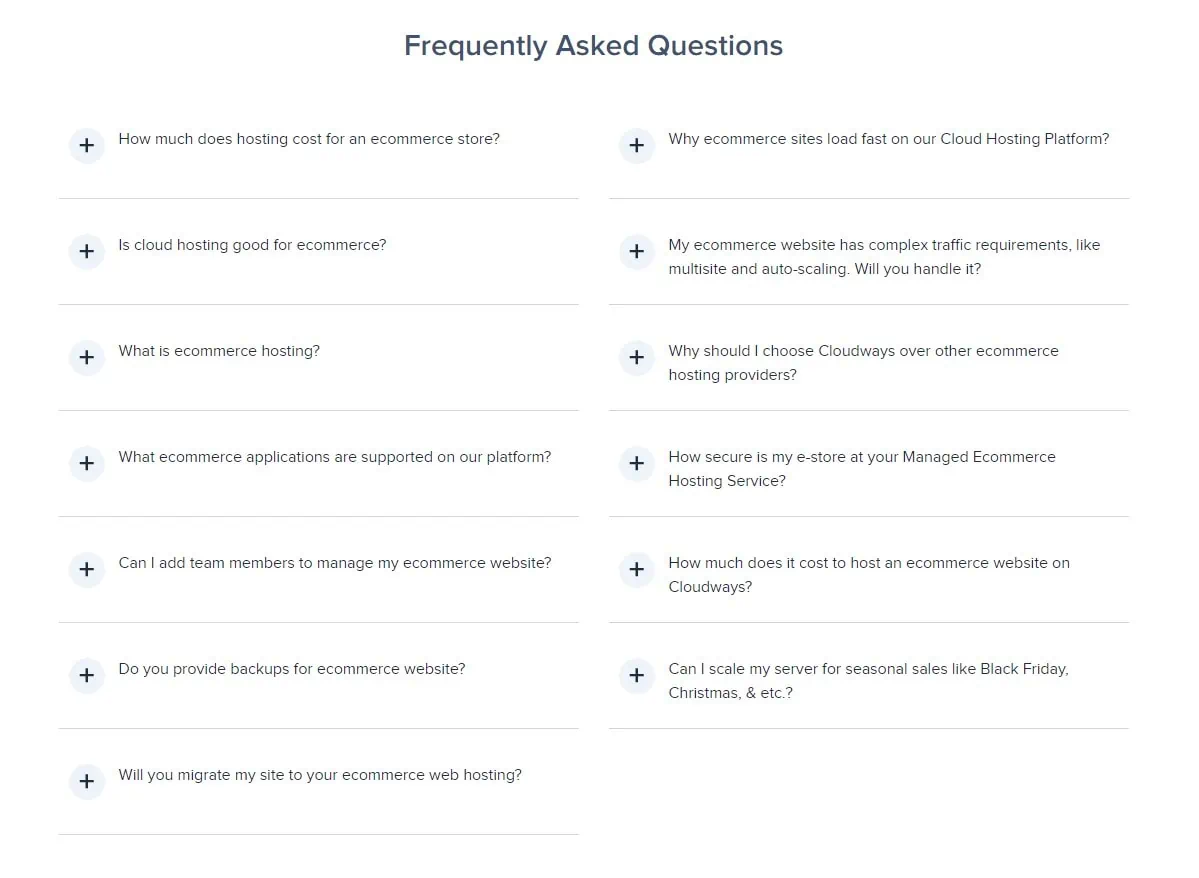Open answer about Managed Ecommerce Hosting security
Viewport: 1199px width, 878px height.
tap(637, 463)
